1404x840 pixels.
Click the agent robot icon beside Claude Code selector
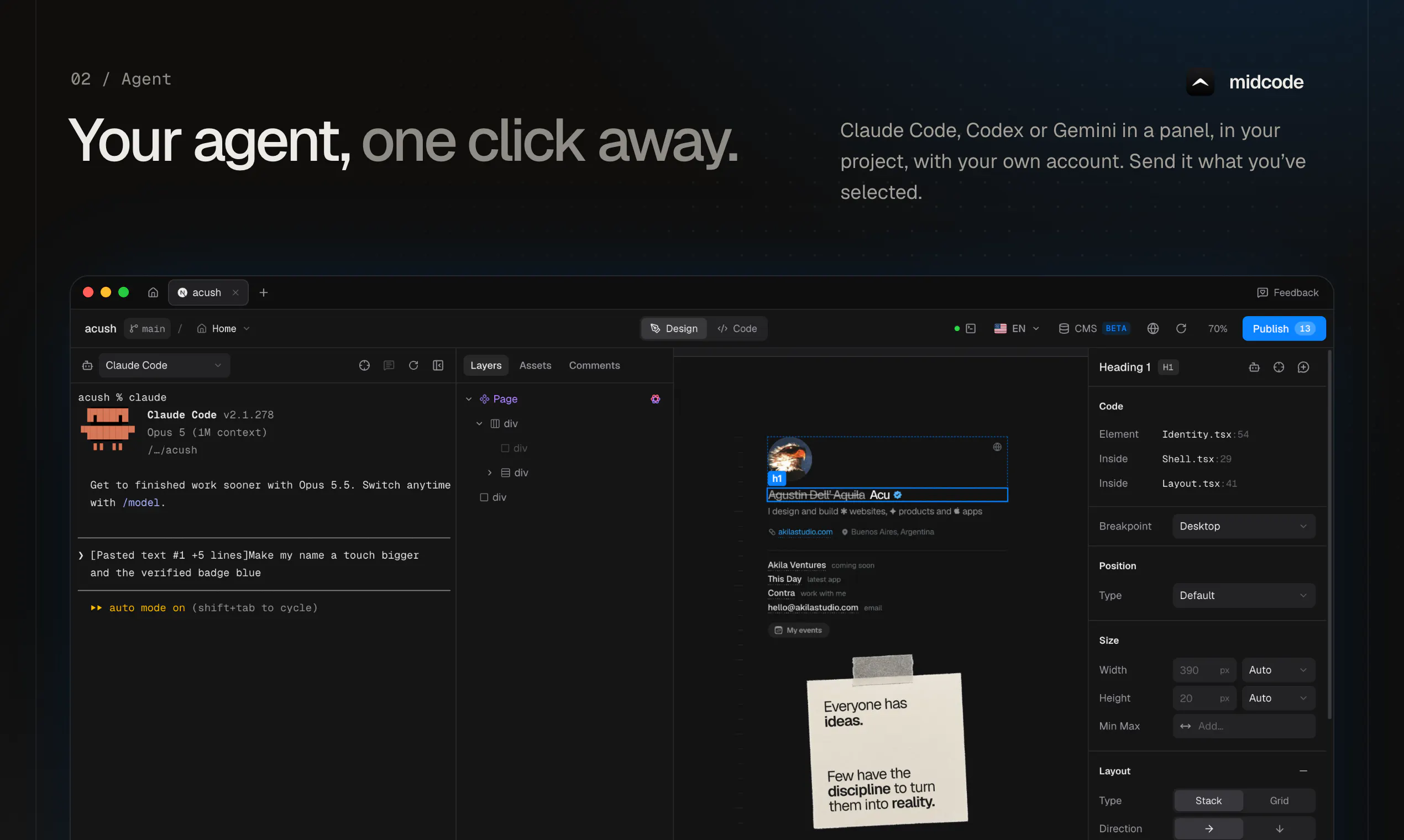click(x=87, y=366)
